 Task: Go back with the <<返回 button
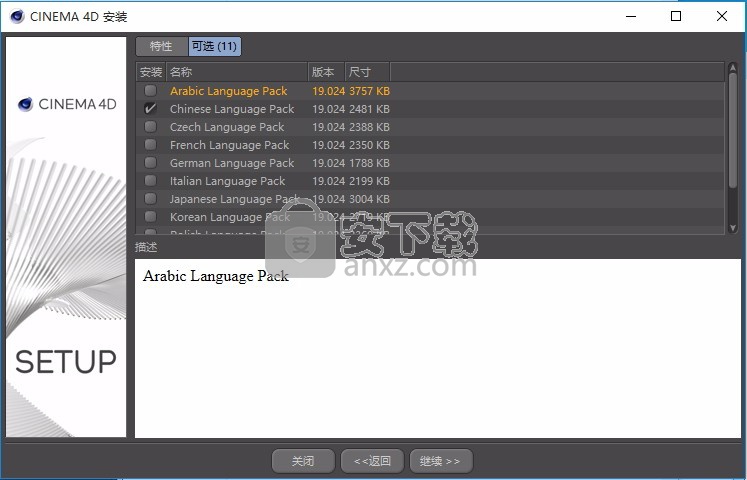[373, 461]
